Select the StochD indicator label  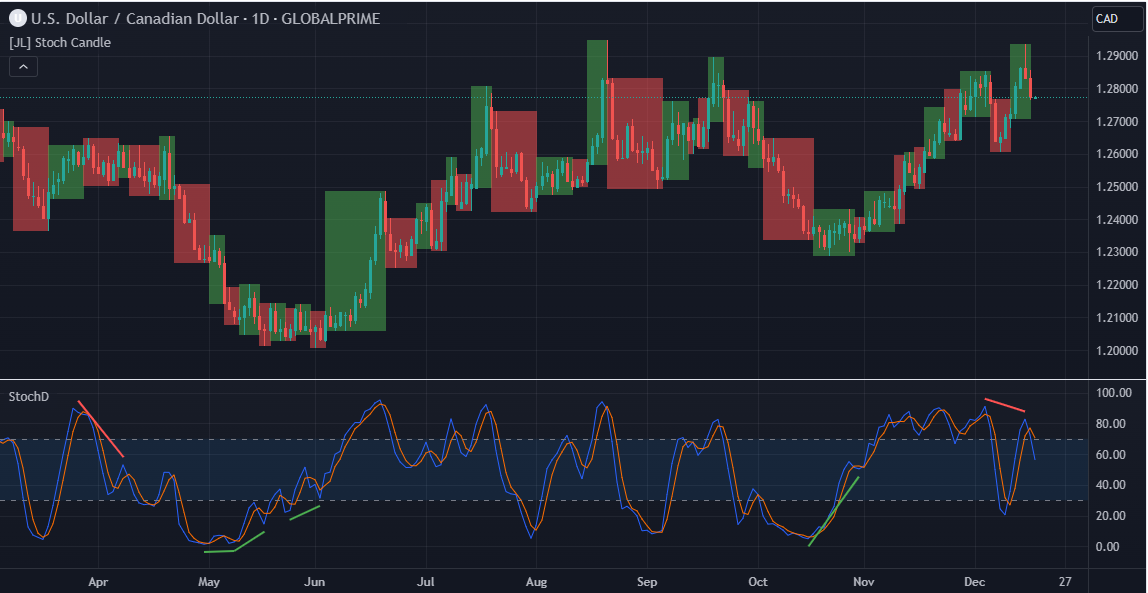click(29, 397)
